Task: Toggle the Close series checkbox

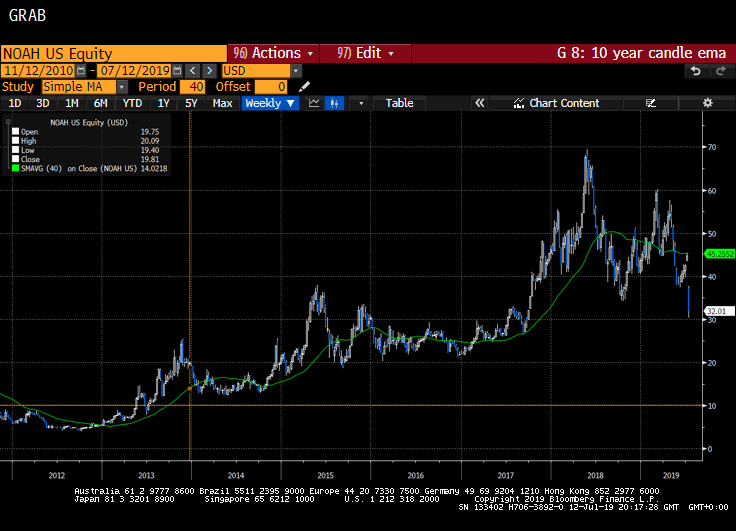Action: click(15, 159)
